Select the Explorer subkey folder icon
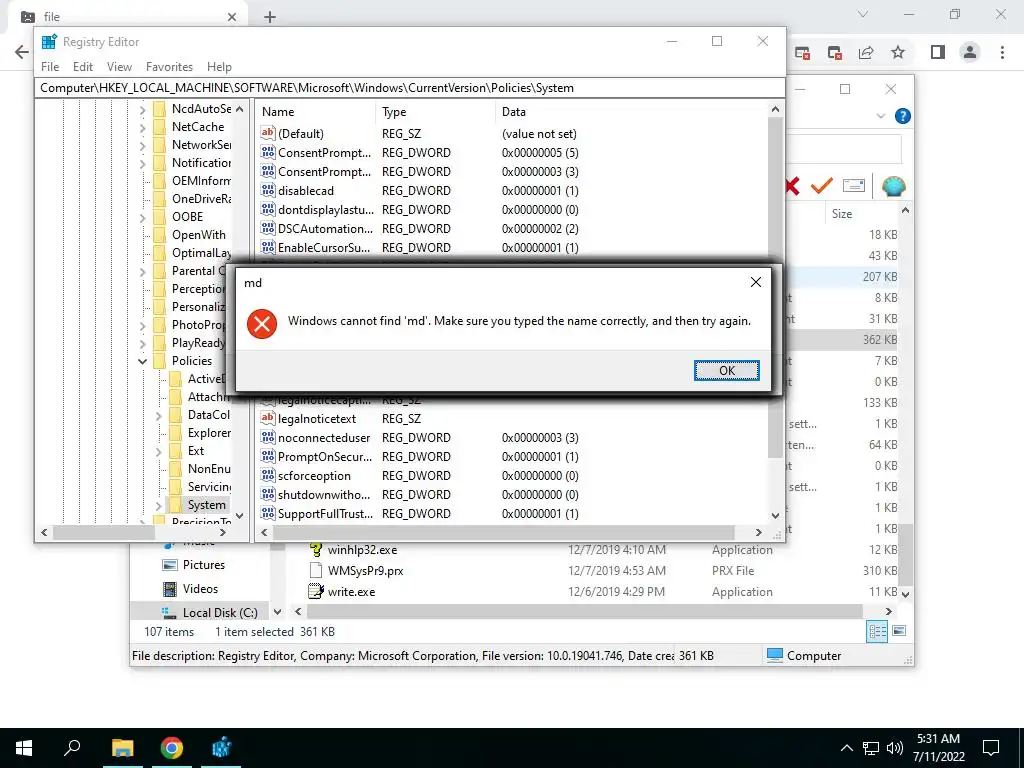The width and height of the screenshot is (1024, 768). pos(175,433)
